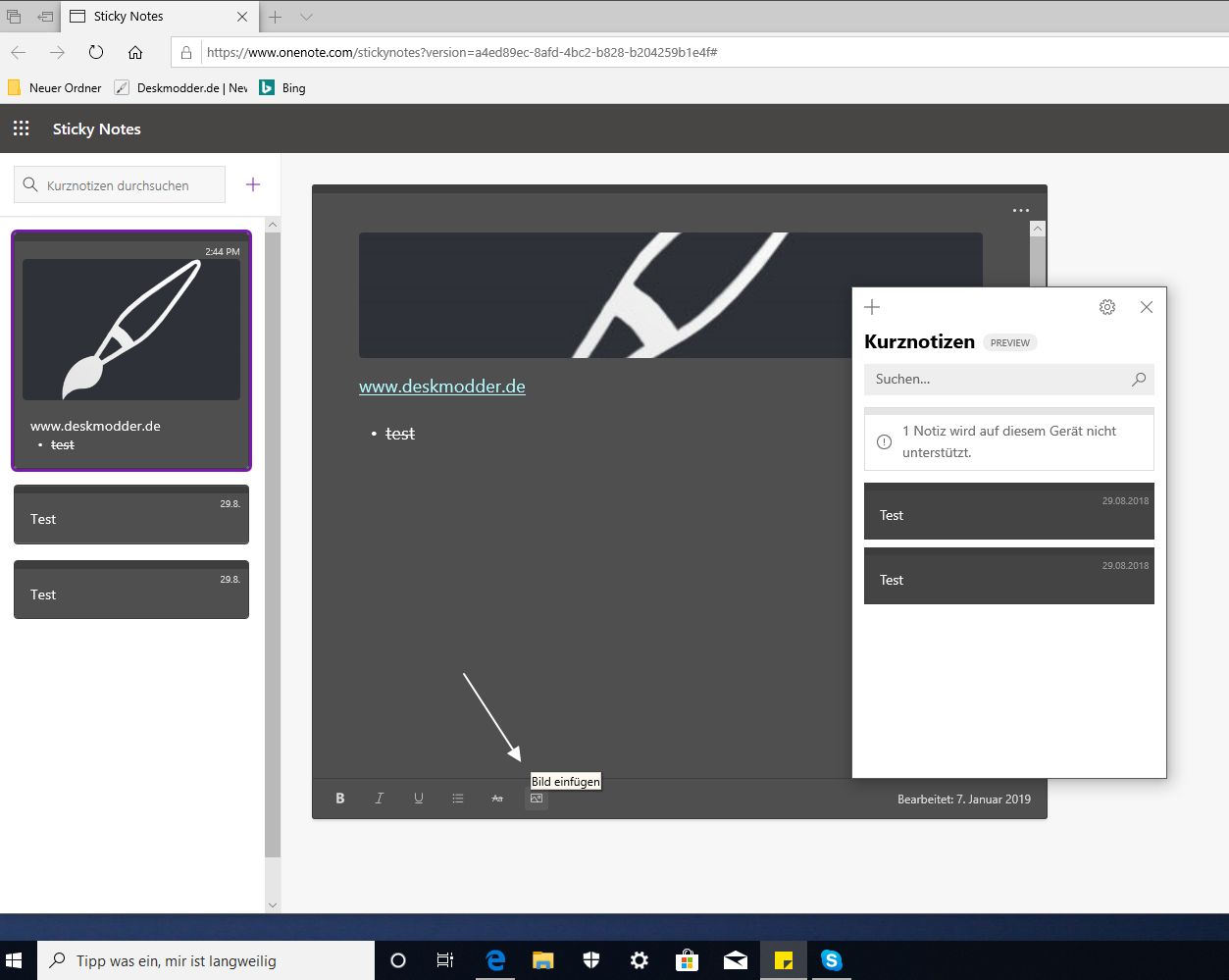Viewport: 1229px width, 980px height.
Task: Open the first Test note in Kurznotizen window
Action: 1009,511
